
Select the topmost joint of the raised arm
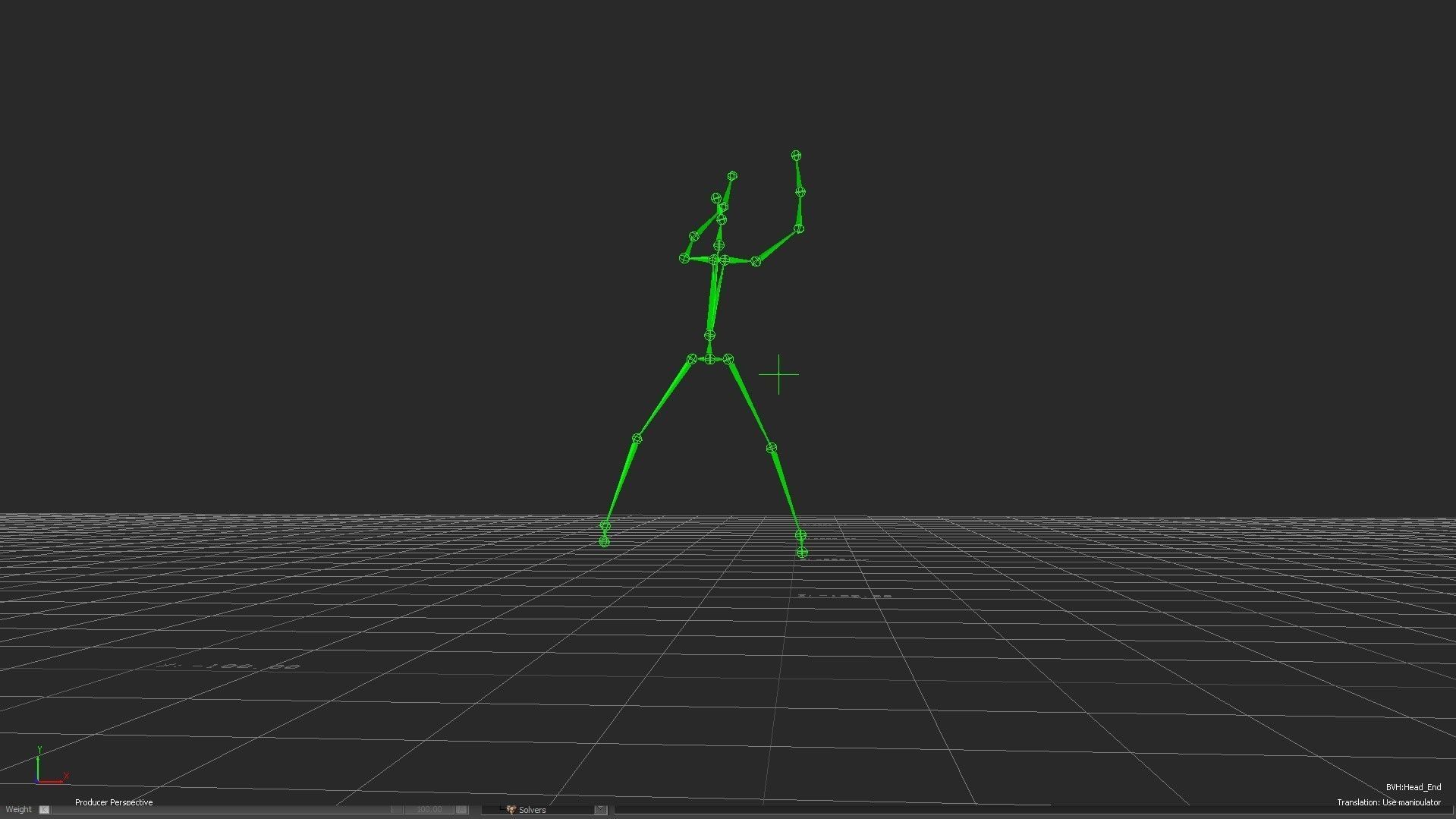pyautogui.click(x=796, y=156)
